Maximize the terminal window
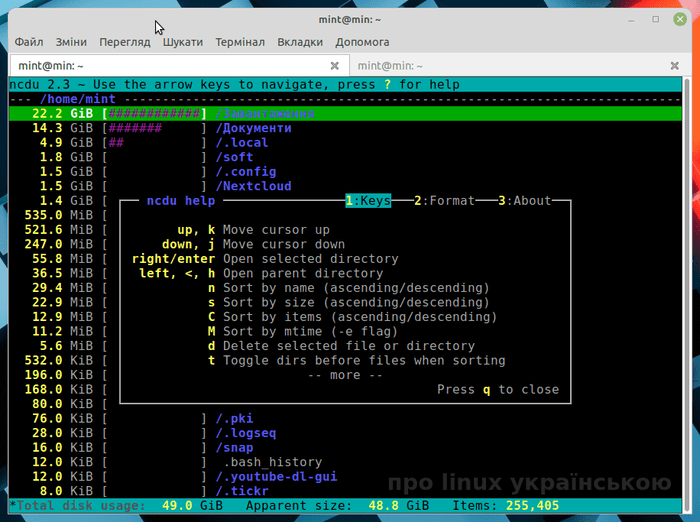 (655, 19)
